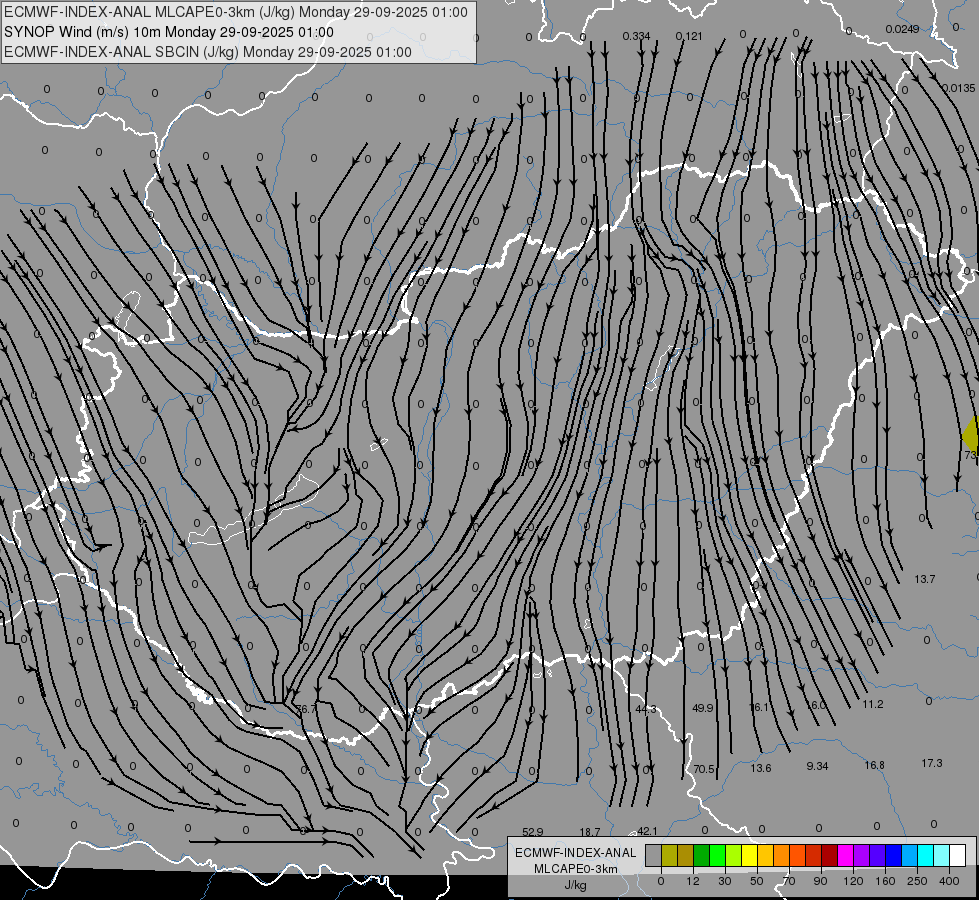This screenshot has width=979, height=900.
Task: Click the data value 70.5
Action: (x=704, y=769)
